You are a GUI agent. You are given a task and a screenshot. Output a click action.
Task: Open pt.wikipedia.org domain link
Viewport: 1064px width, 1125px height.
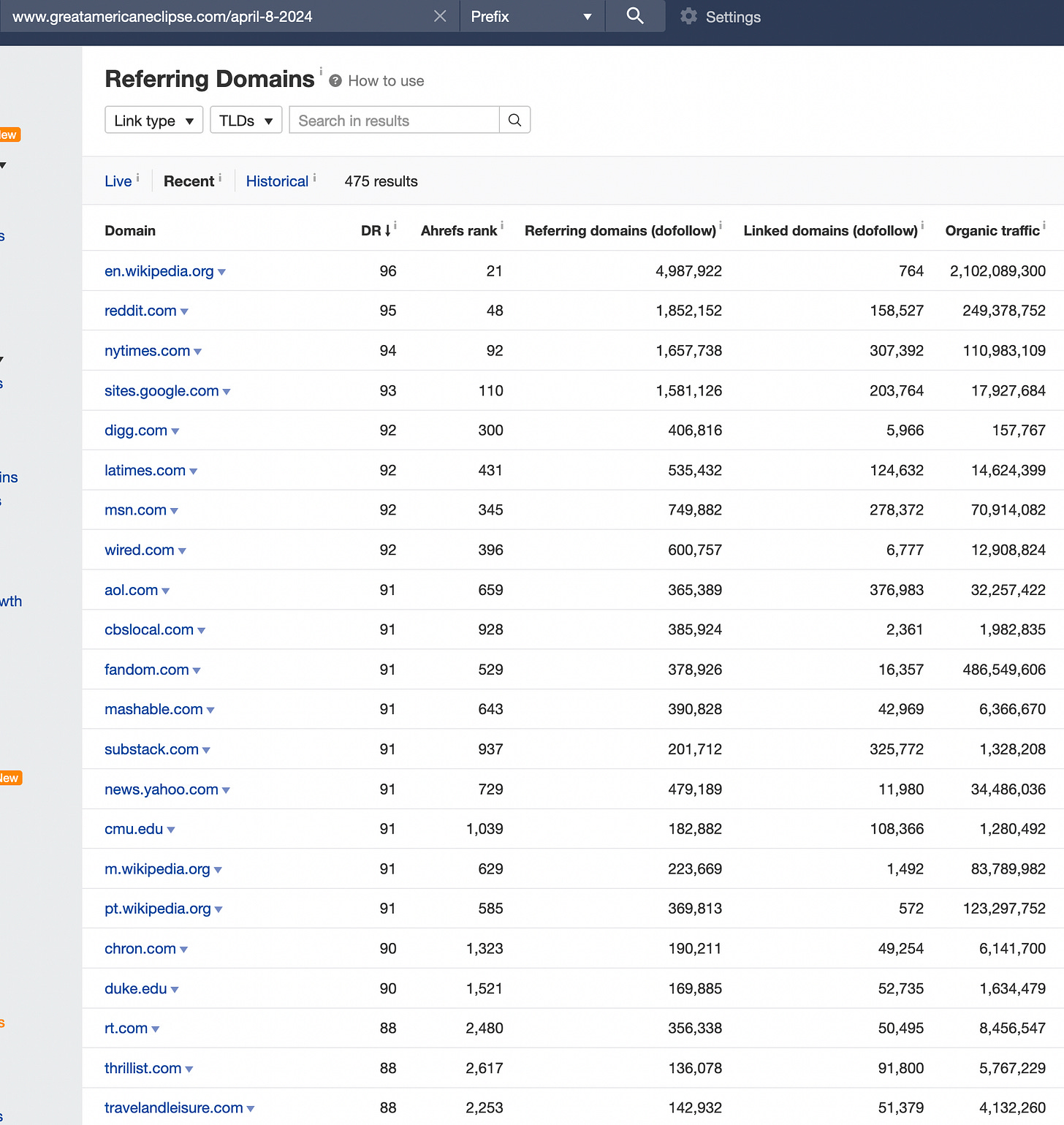tap(158, 909)
